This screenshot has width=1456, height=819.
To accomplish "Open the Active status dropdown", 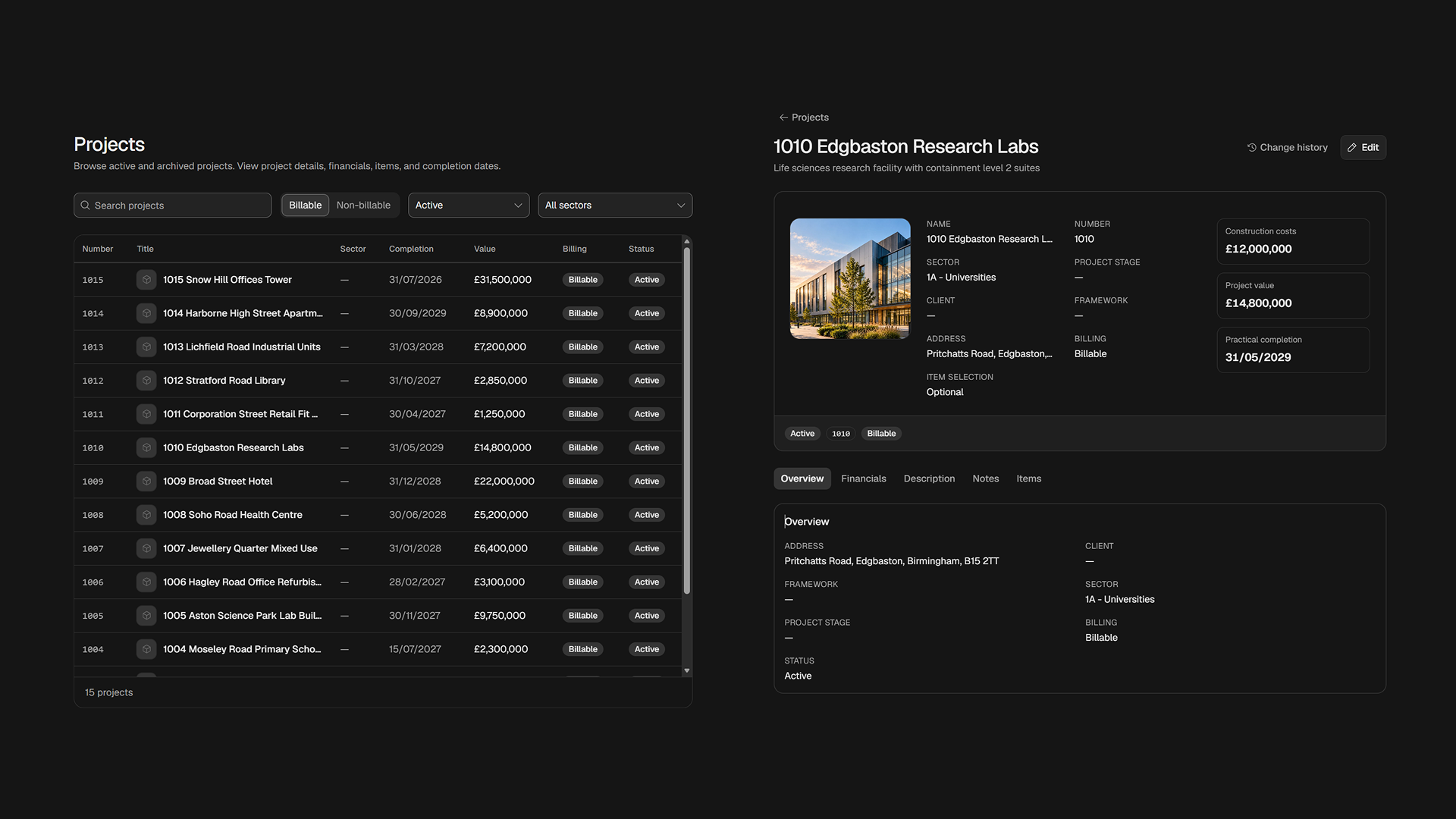I will (x=469, y=206).
